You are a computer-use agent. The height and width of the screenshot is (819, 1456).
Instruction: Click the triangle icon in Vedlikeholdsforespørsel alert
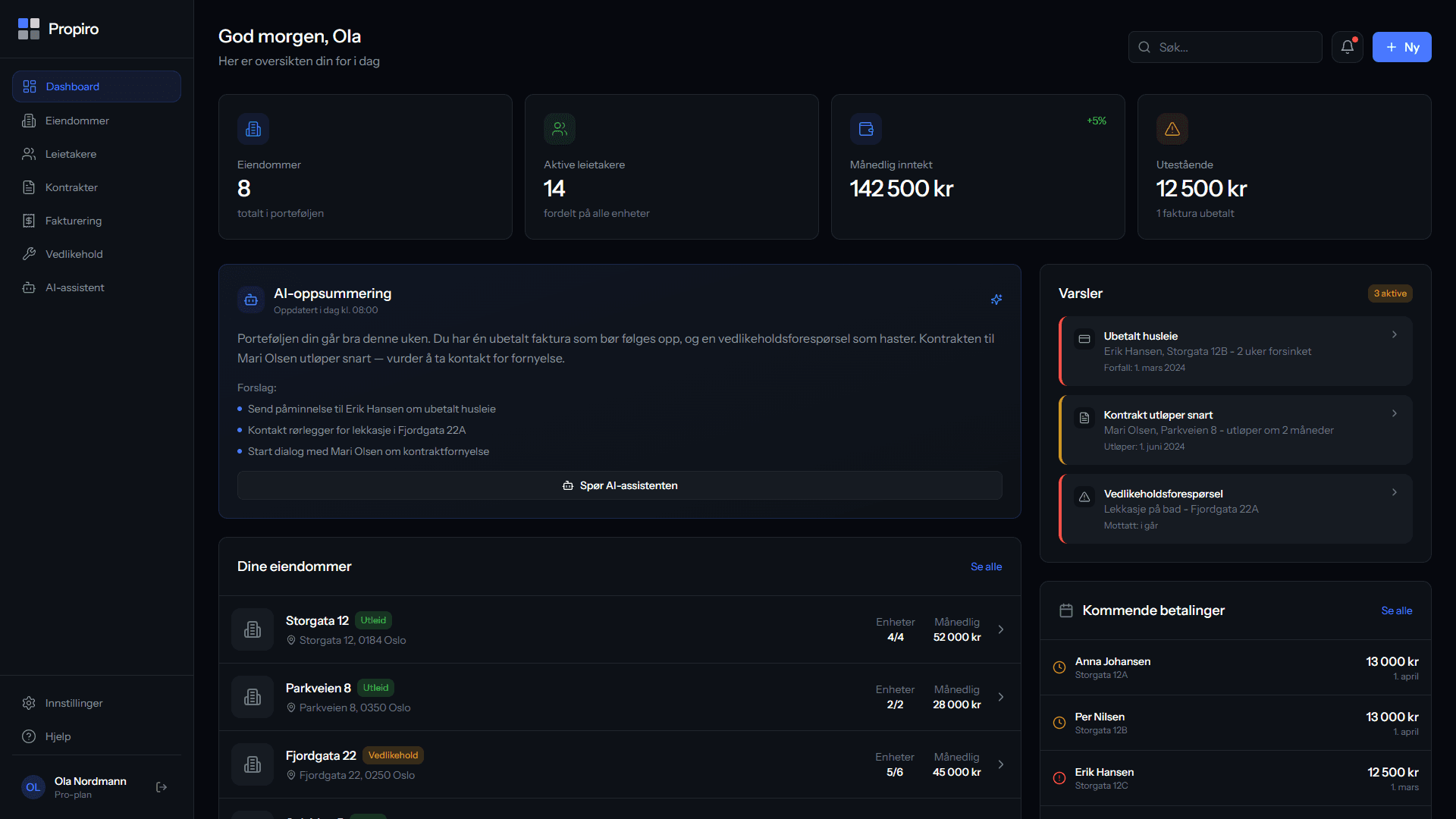click(x=1084, y=497)
